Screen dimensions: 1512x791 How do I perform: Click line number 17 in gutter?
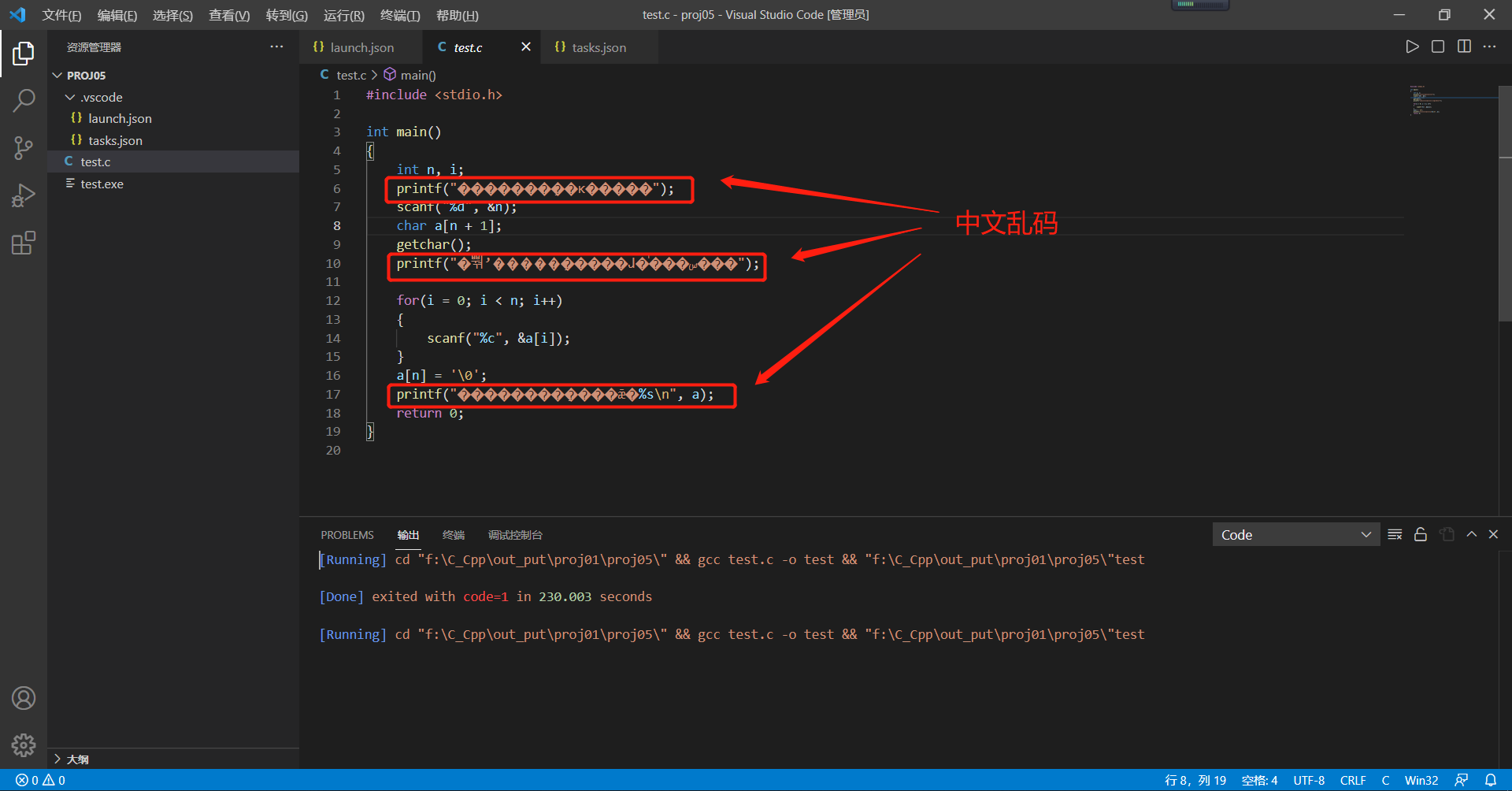(x=333, y=394)
